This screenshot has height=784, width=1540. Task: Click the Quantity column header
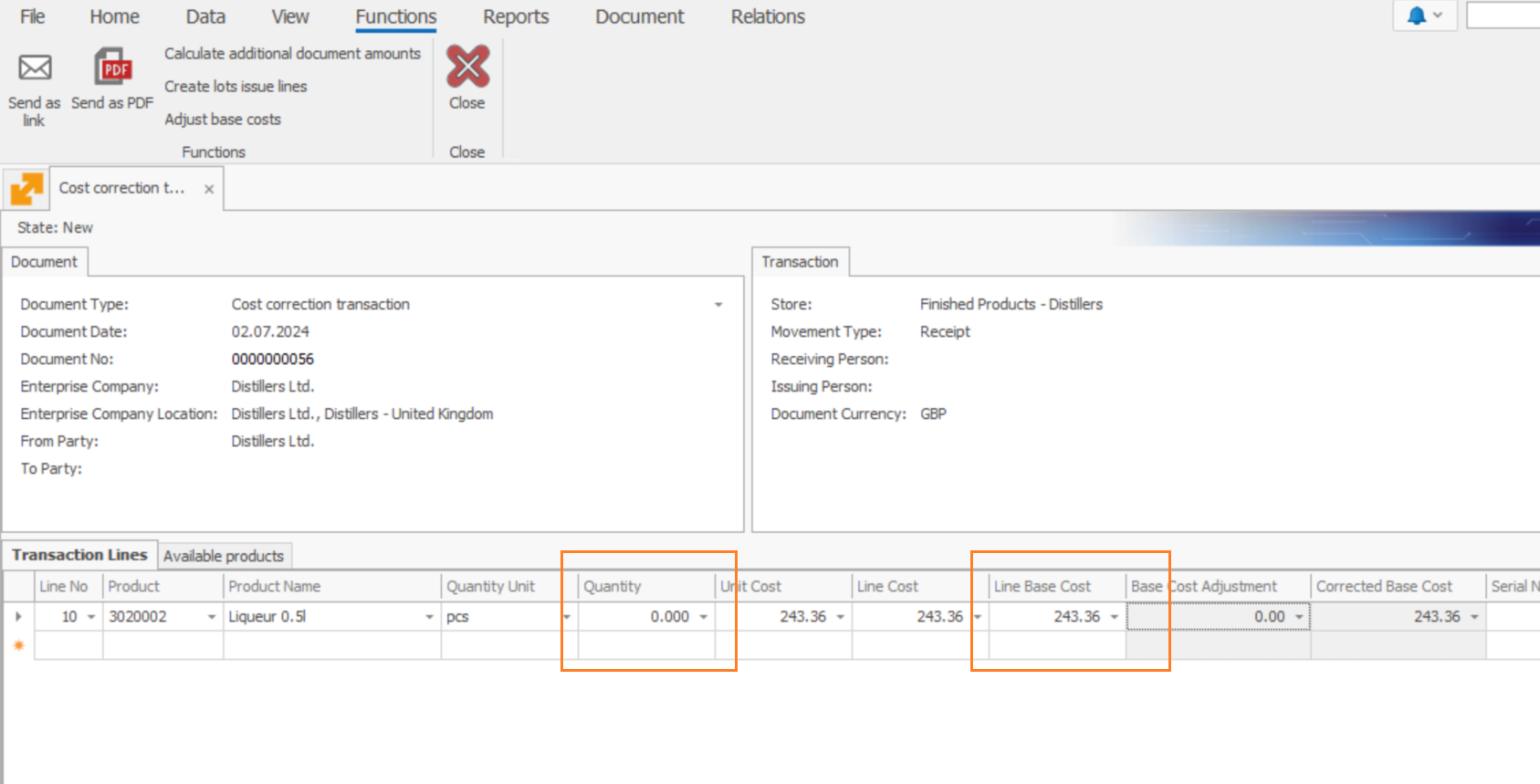point(646,587)
